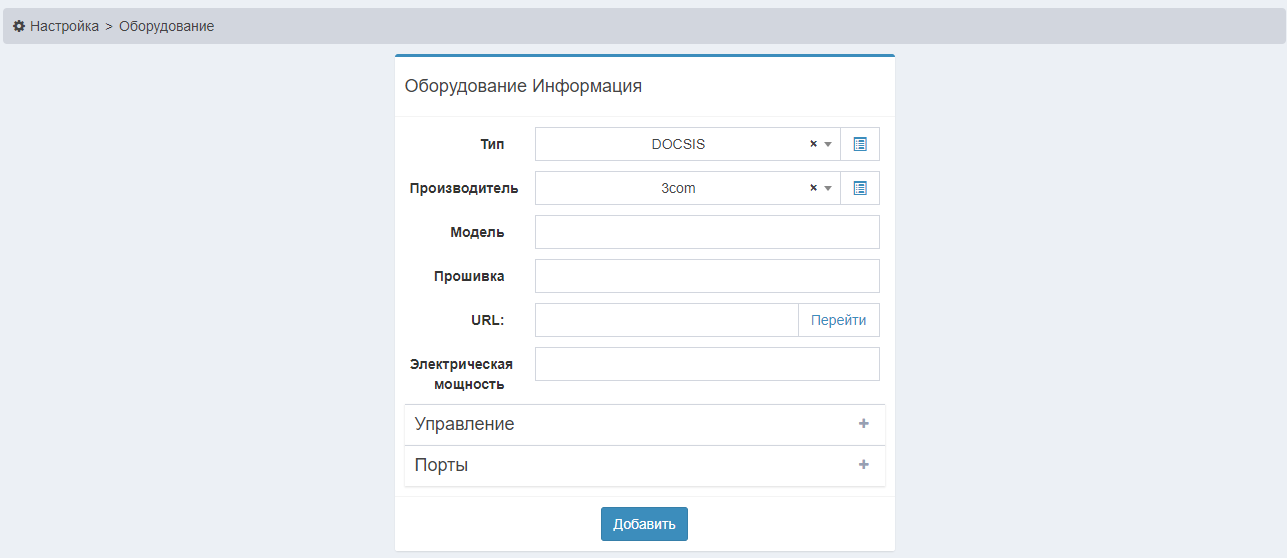This screenshot has width=1287, height=558.
Task: Click the plus icon on the Порты row
Action: coord(864,465)
